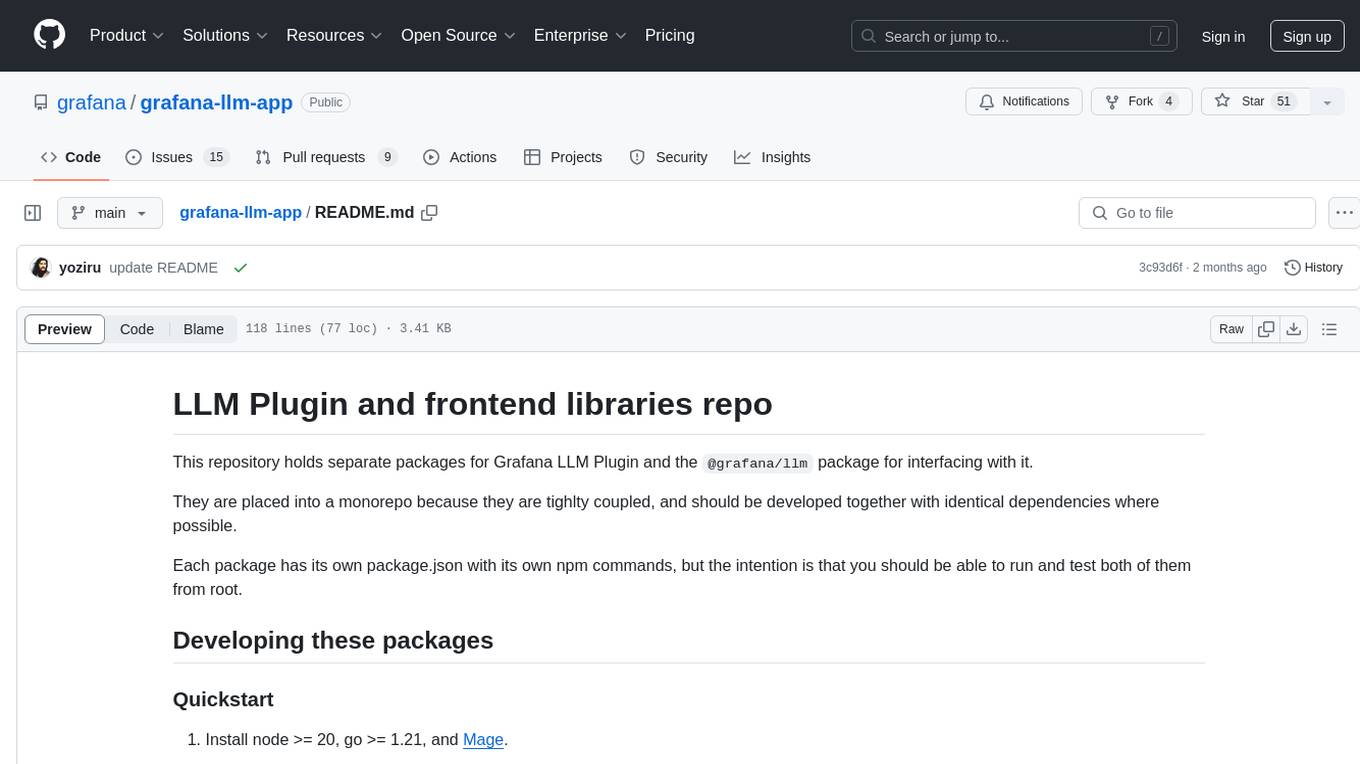Viewport: 1360px width, 764px height.
Task: Click the 118 lines file info text
Action: click(x=348, y=329)
